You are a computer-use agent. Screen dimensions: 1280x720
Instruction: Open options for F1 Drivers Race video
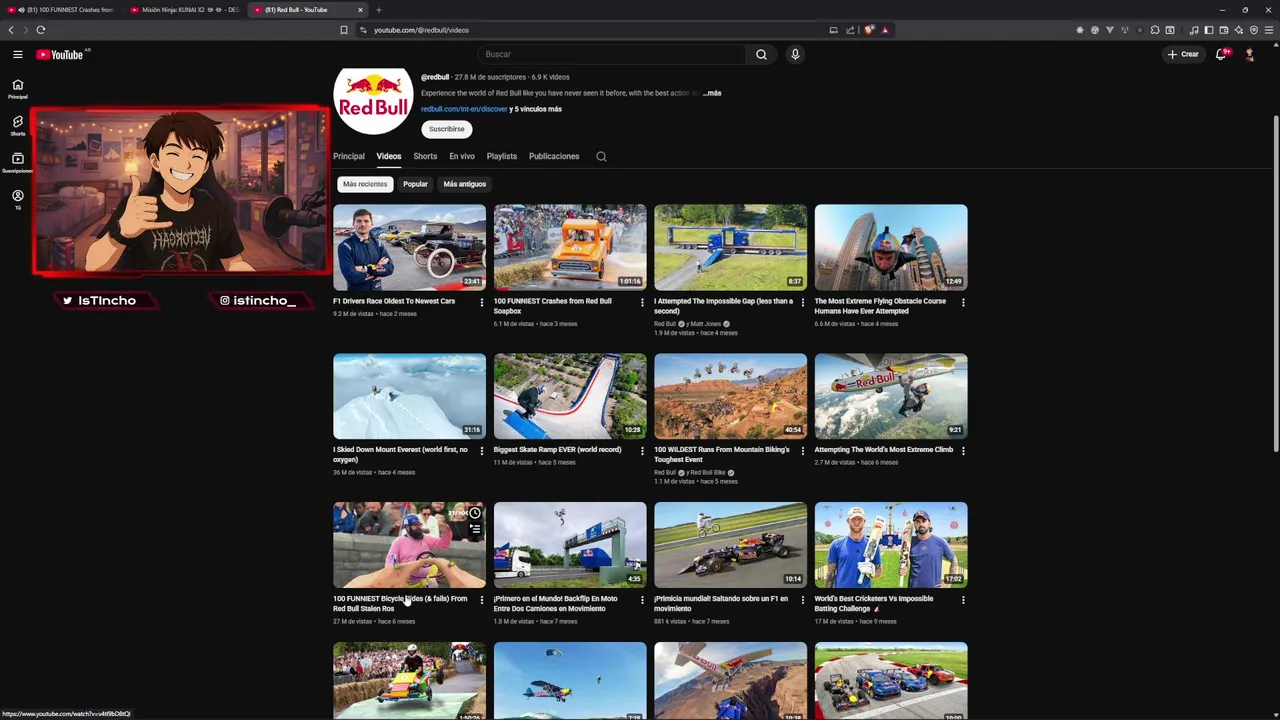point(482,302)
